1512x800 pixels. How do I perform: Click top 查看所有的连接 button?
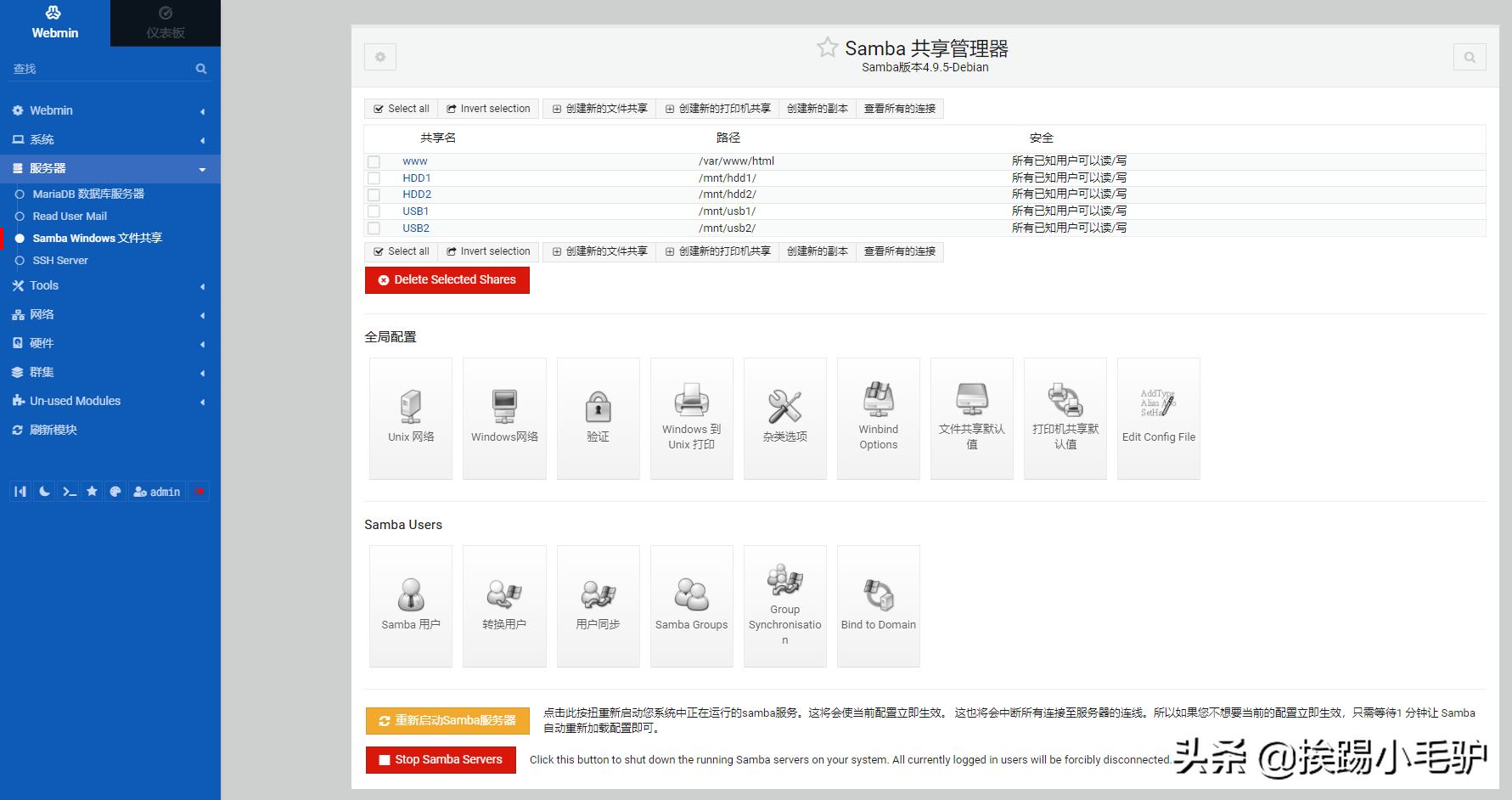(x=899, y=109)
